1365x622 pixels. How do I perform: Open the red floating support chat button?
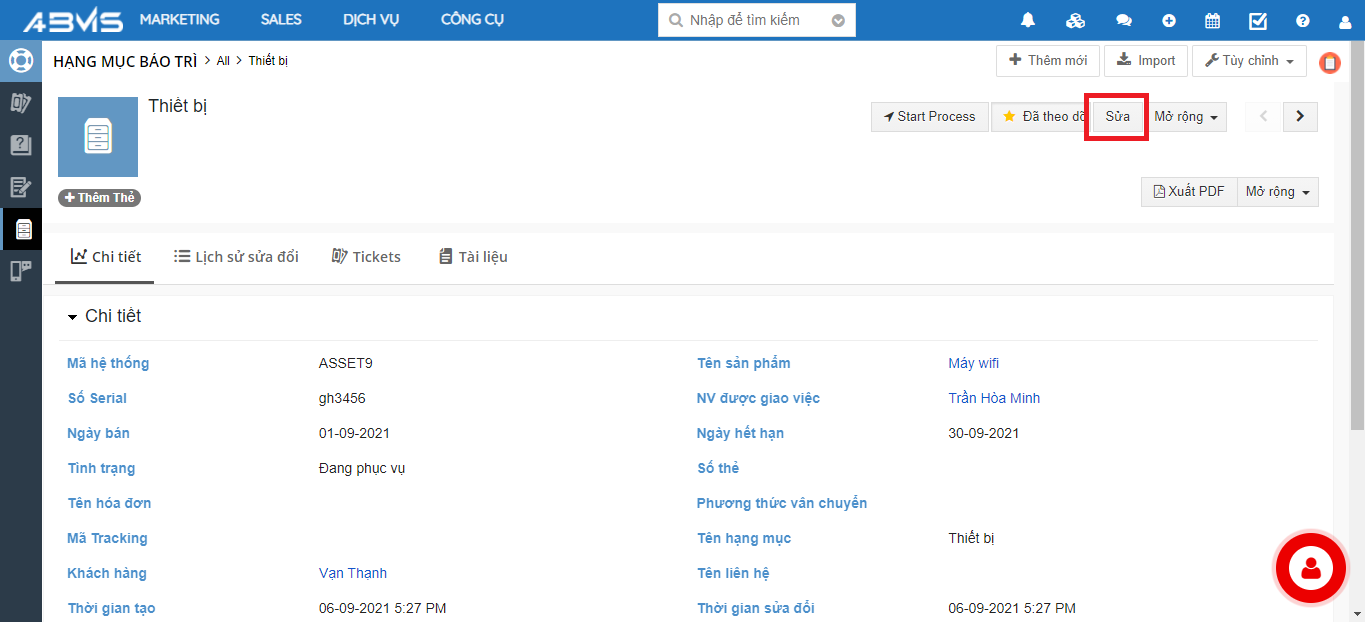[1311, 568]
